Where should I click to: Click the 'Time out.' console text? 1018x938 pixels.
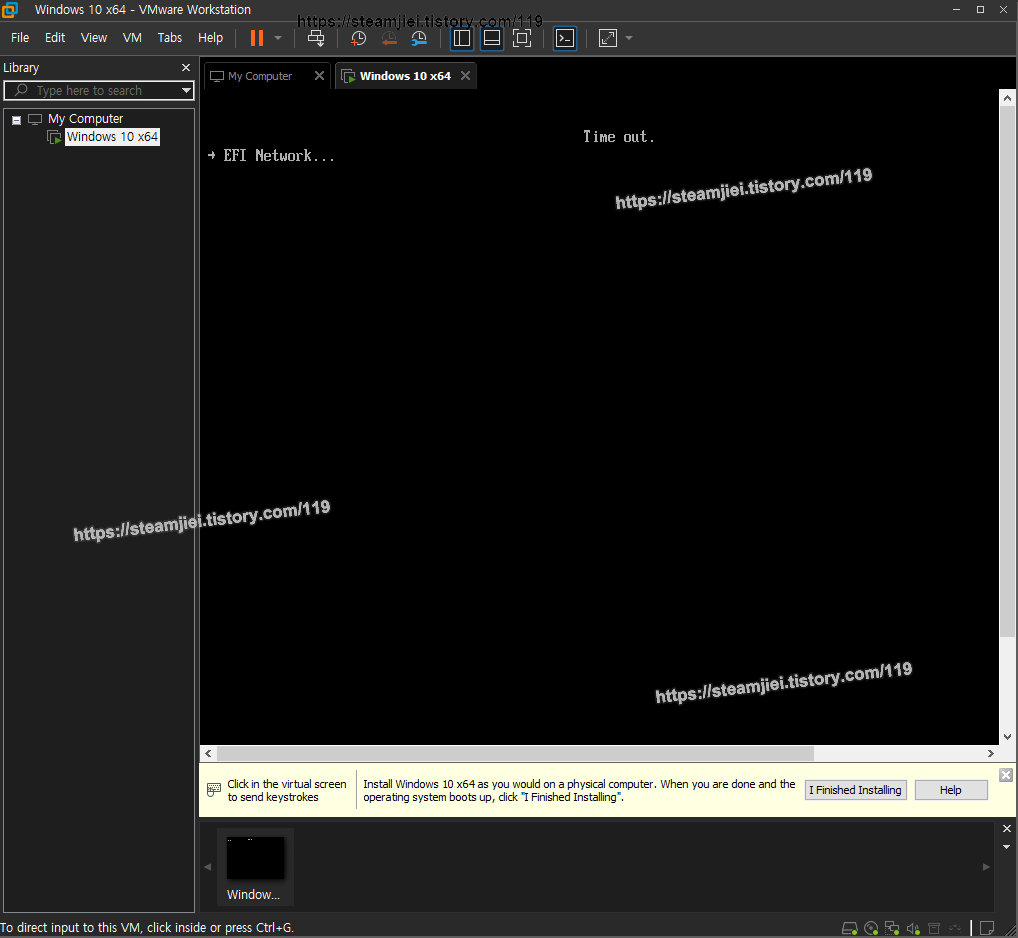(x=618, y=137)
